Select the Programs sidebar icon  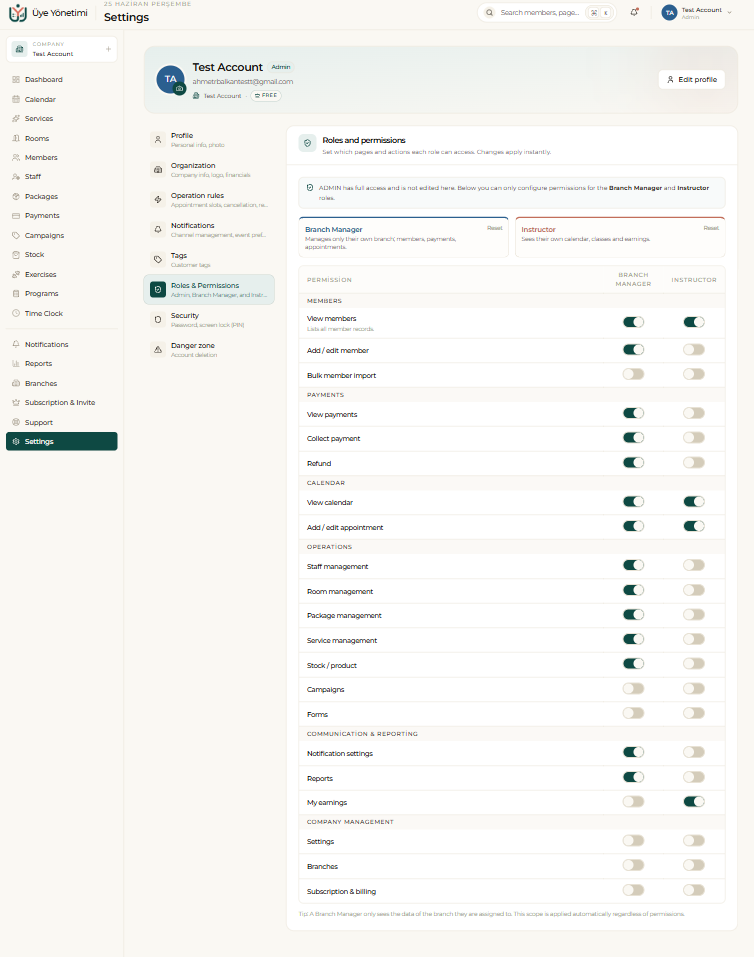point(16,294)
